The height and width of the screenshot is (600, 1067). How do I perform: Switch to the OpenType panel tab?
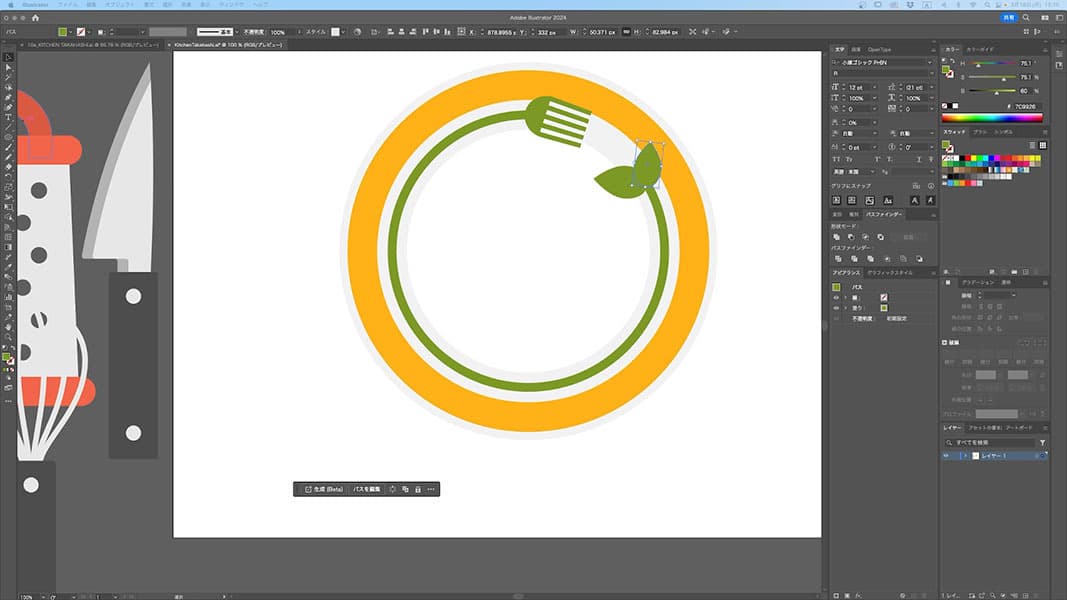[x=879, y=49]
